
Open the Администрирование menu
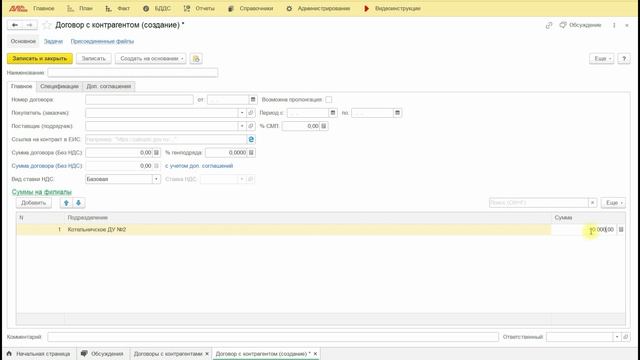coord(318,9)
